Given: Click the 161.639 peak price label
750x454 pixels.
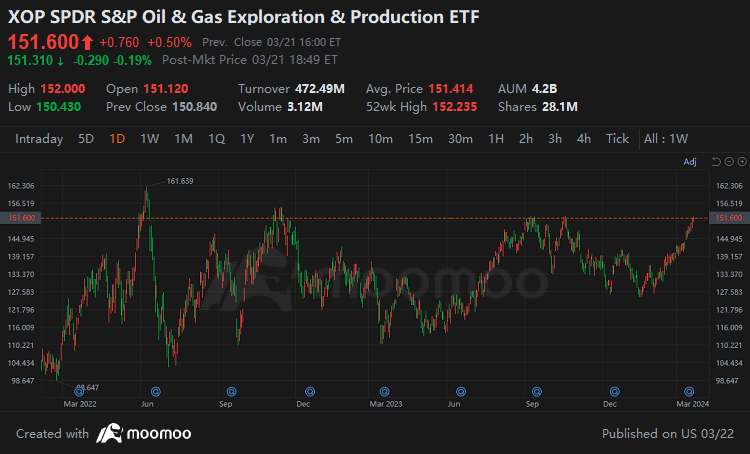Looking at the screenshot, I should 180,181.
